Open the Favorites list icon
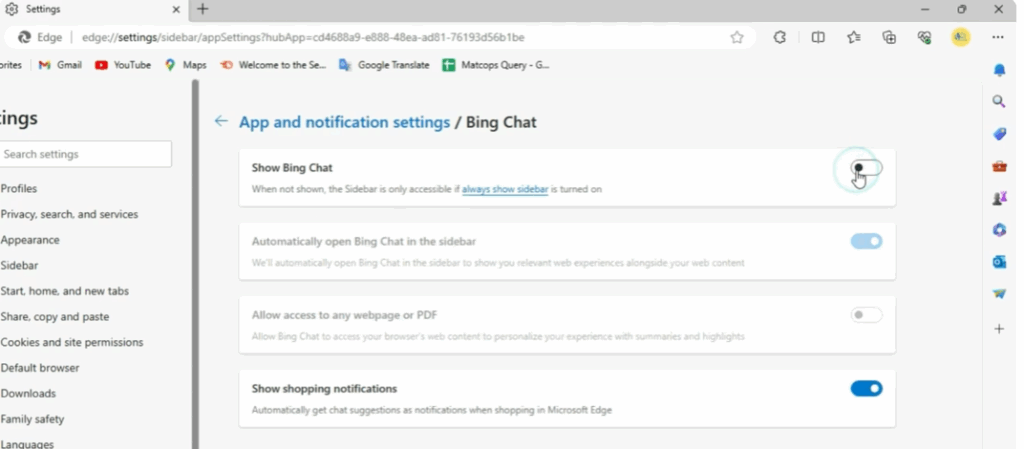Image resolution: width=1024 pixels, height=449 pixels. (x=853, y=37)
